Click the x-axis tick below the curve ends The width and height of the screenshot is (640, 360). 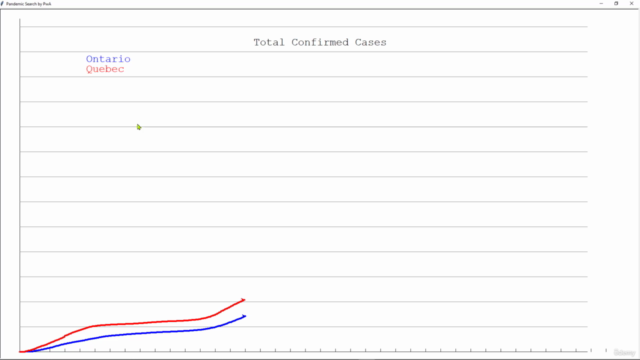(245, 350)
